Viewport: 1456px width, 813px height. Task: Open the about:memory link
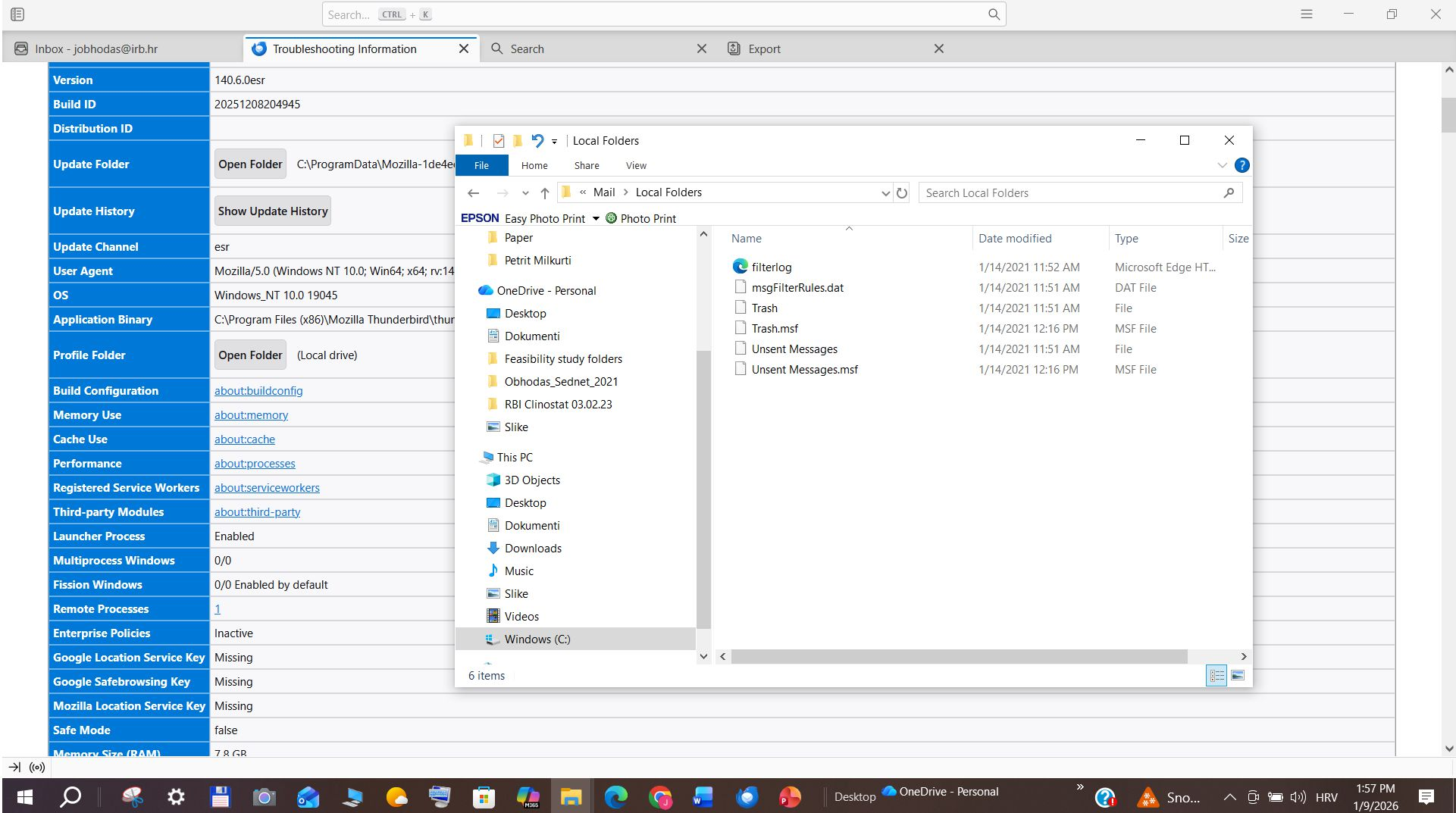coord(251,415)
